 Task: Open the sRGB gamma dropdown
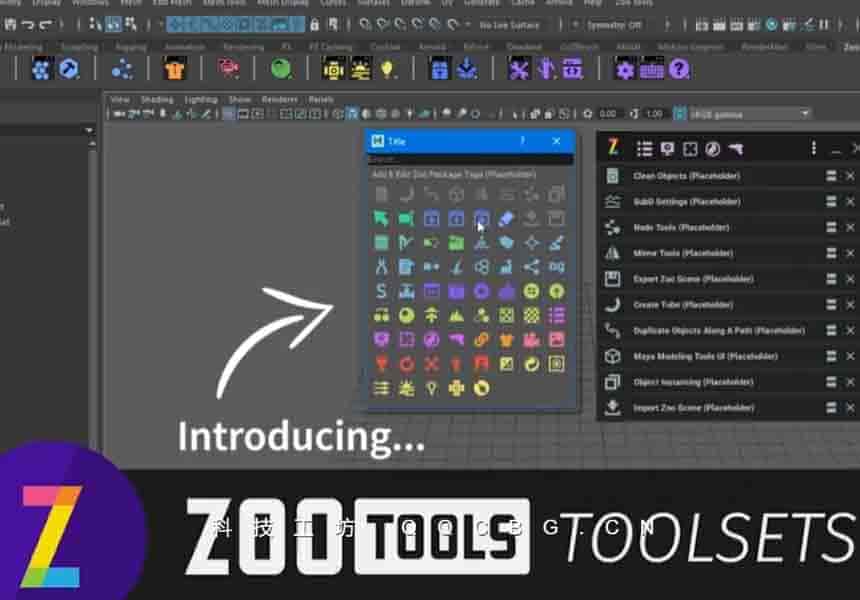749,114
